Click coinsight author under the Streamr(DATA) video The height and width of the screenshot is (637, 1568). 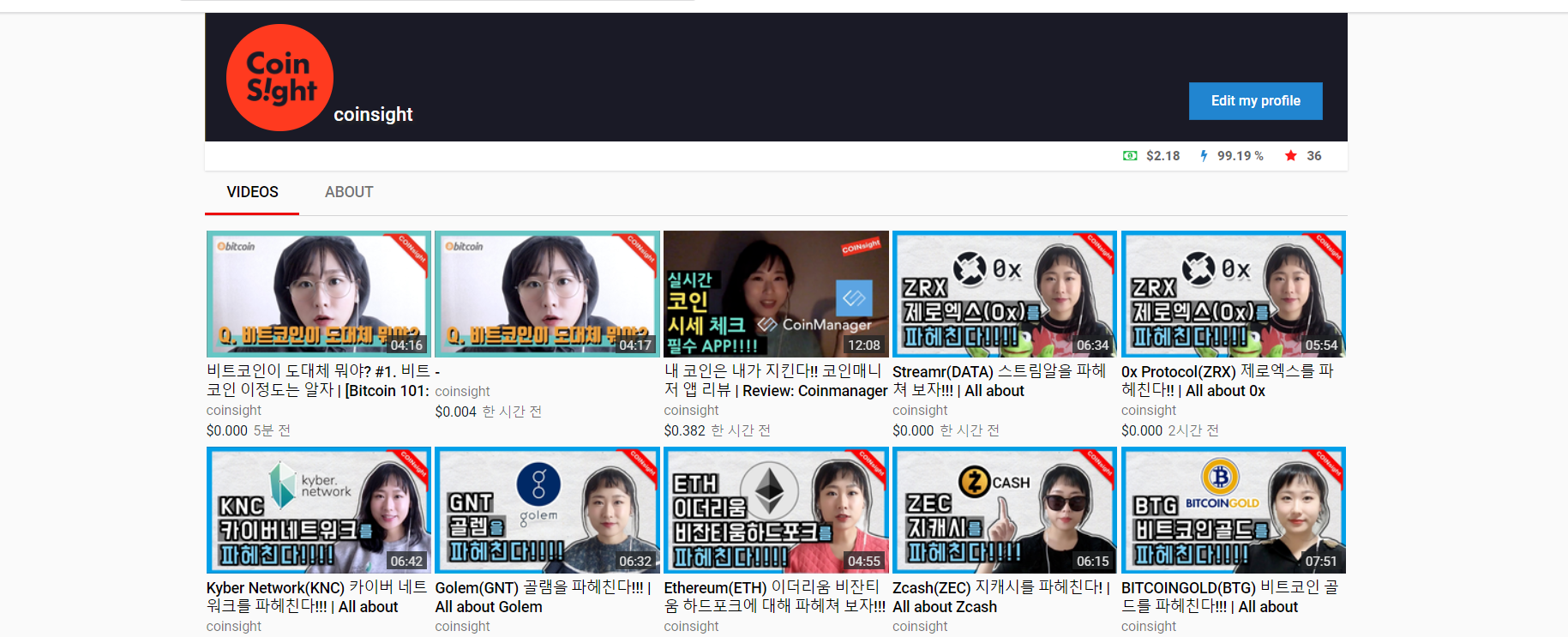(x=921, y=411)
